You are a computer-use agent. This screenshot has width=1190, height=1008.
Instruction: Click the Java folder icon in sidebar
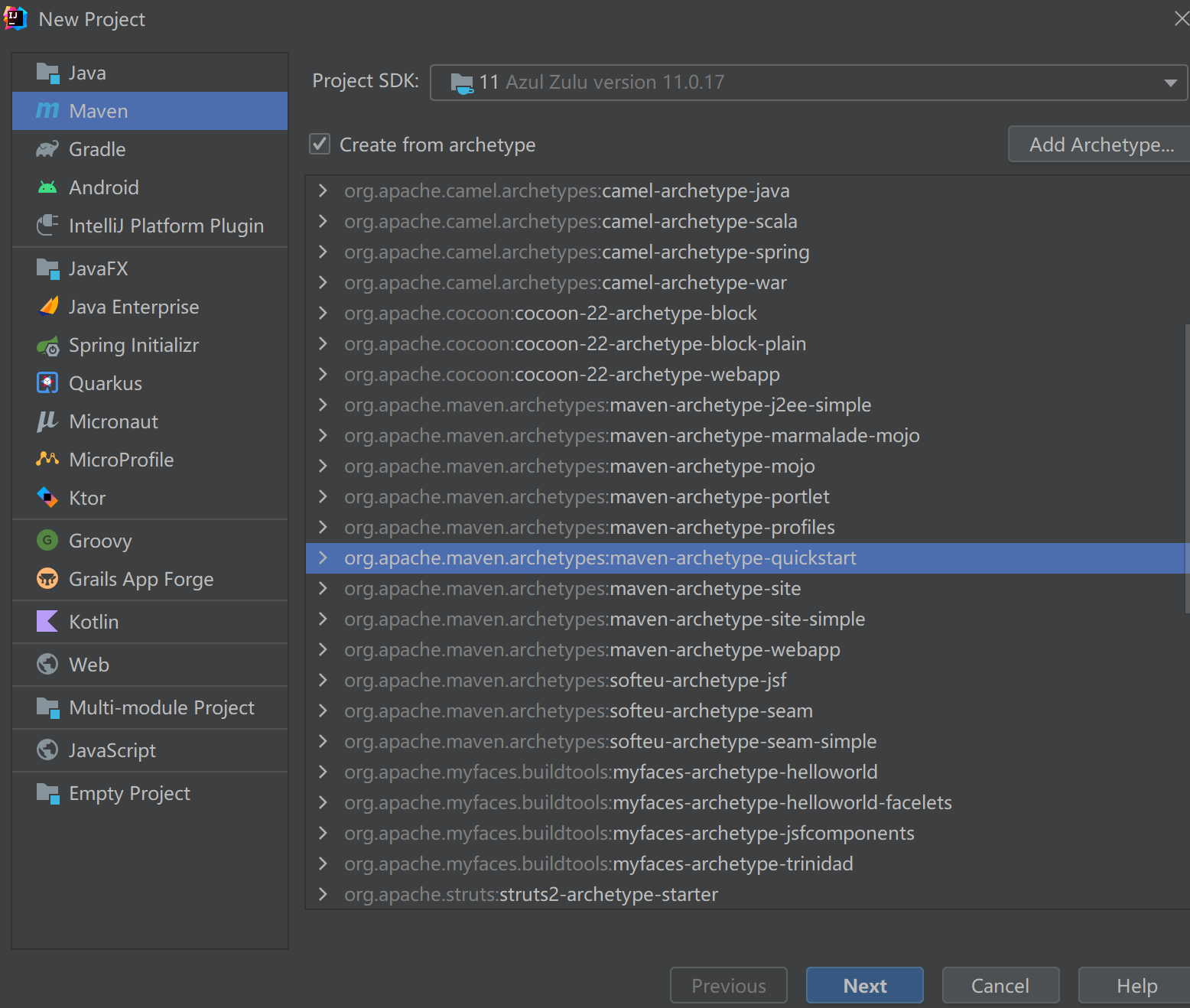tap(47, 73)
